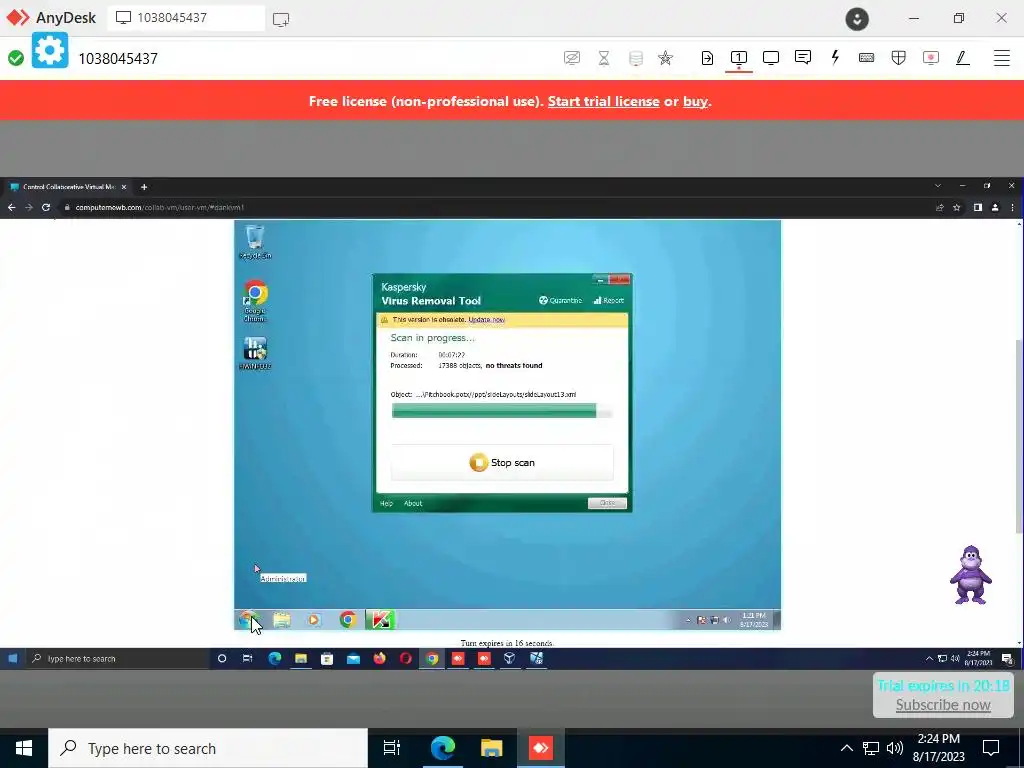Click the Close button in Kaspersky window
1024x768 pixels.
tap(607, 503)
